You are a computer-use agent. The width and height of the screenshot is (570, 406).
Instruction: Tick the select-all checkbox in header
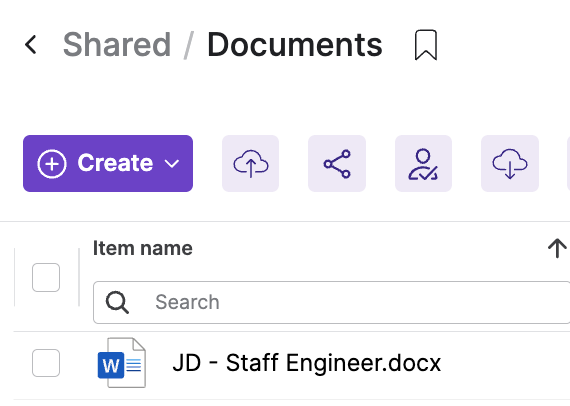pos(46,277)
